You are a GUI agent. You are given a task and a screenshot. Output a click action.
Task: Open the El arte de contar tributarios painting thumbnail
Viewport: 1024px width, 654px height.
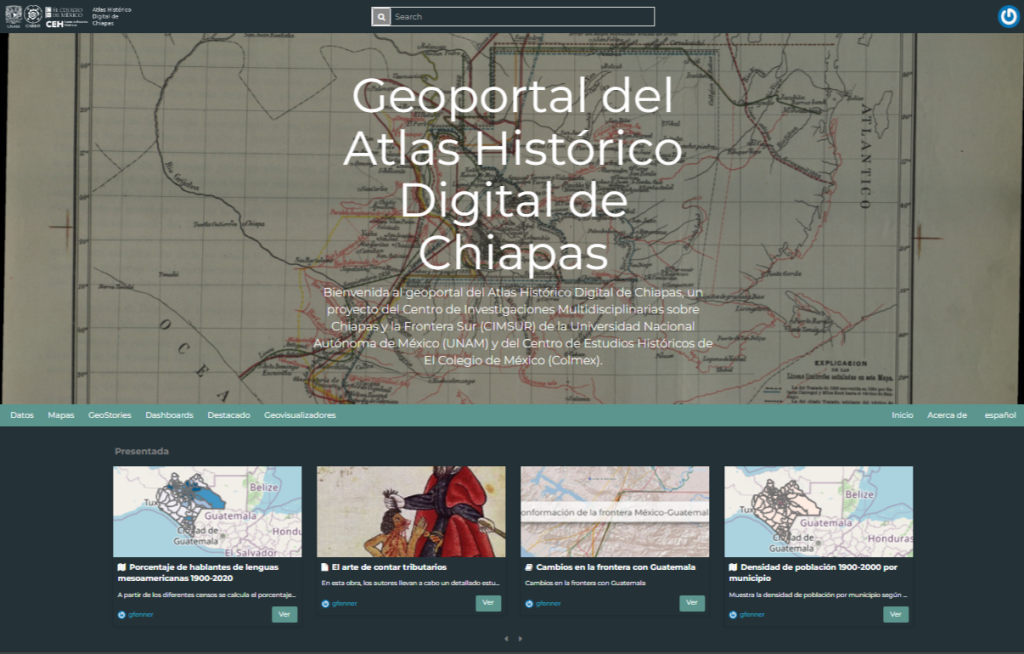(411, 512)
